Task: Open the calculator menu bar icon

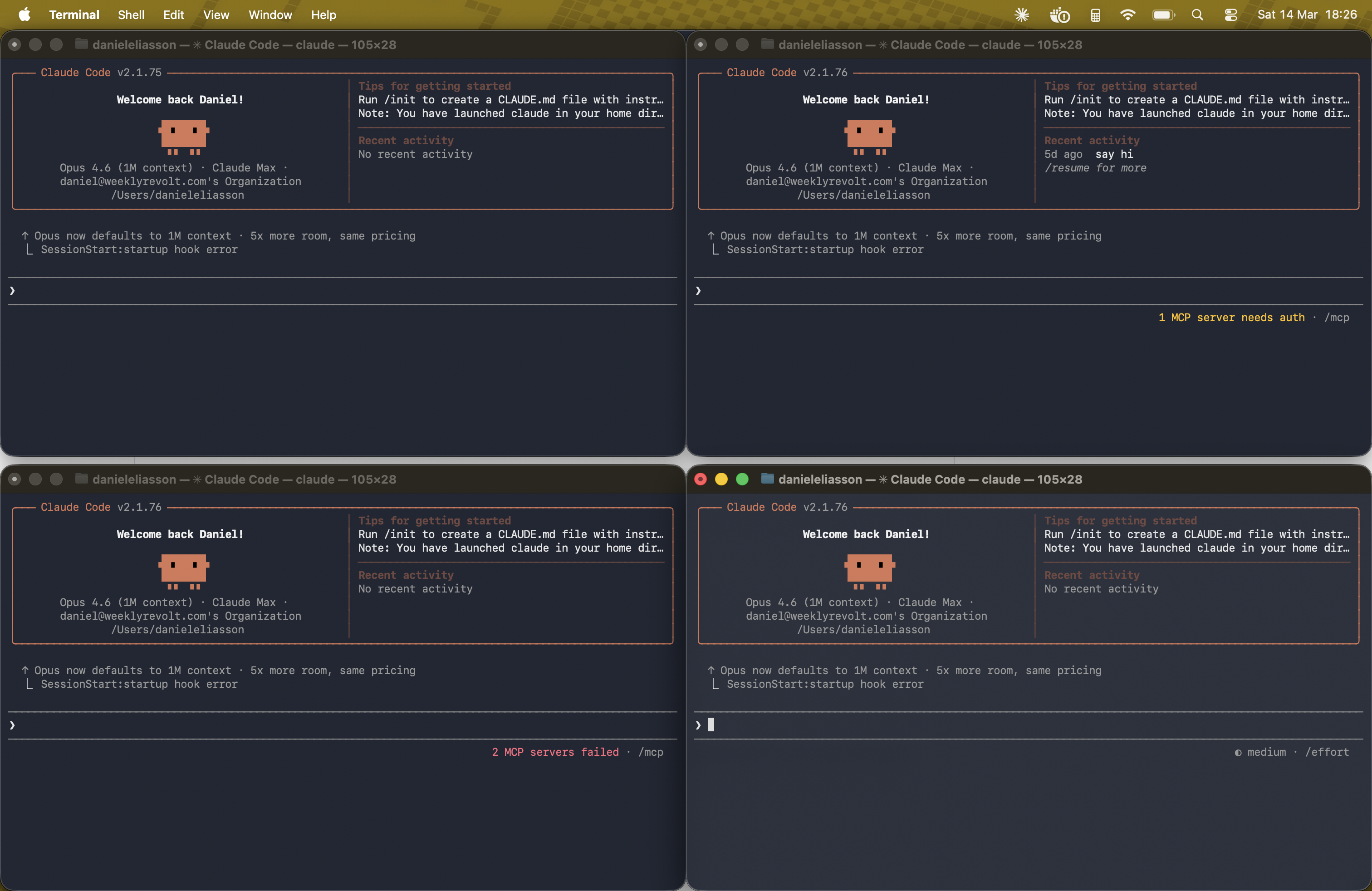Action: 1095,15
